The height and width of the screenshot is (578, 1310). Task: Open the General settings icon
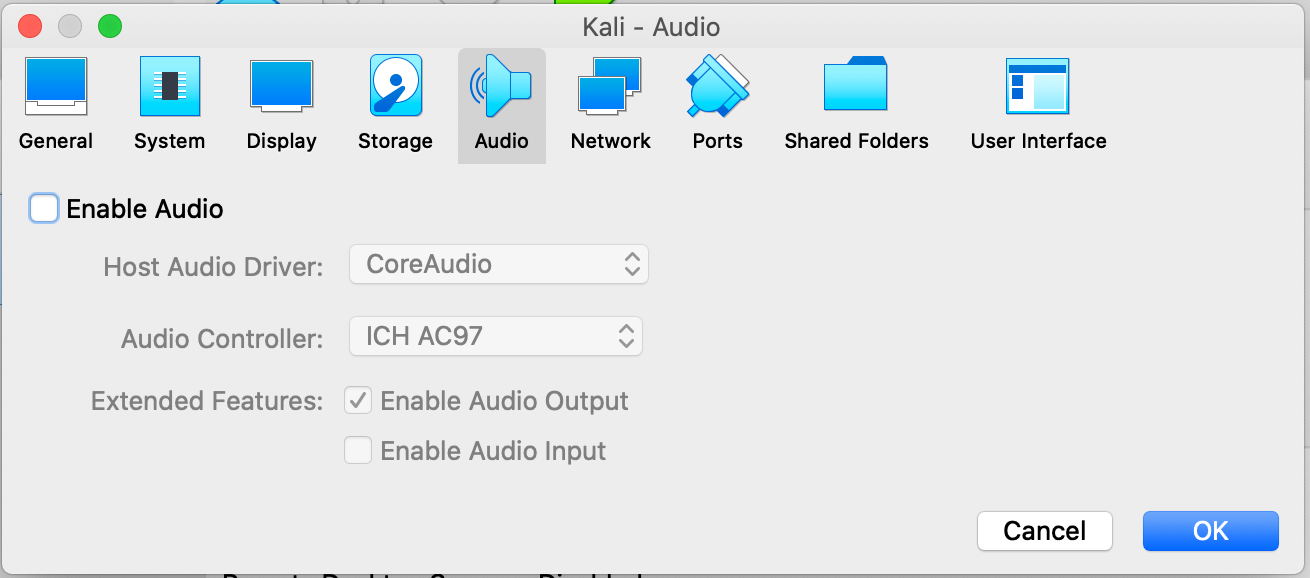tap(56, 87)
